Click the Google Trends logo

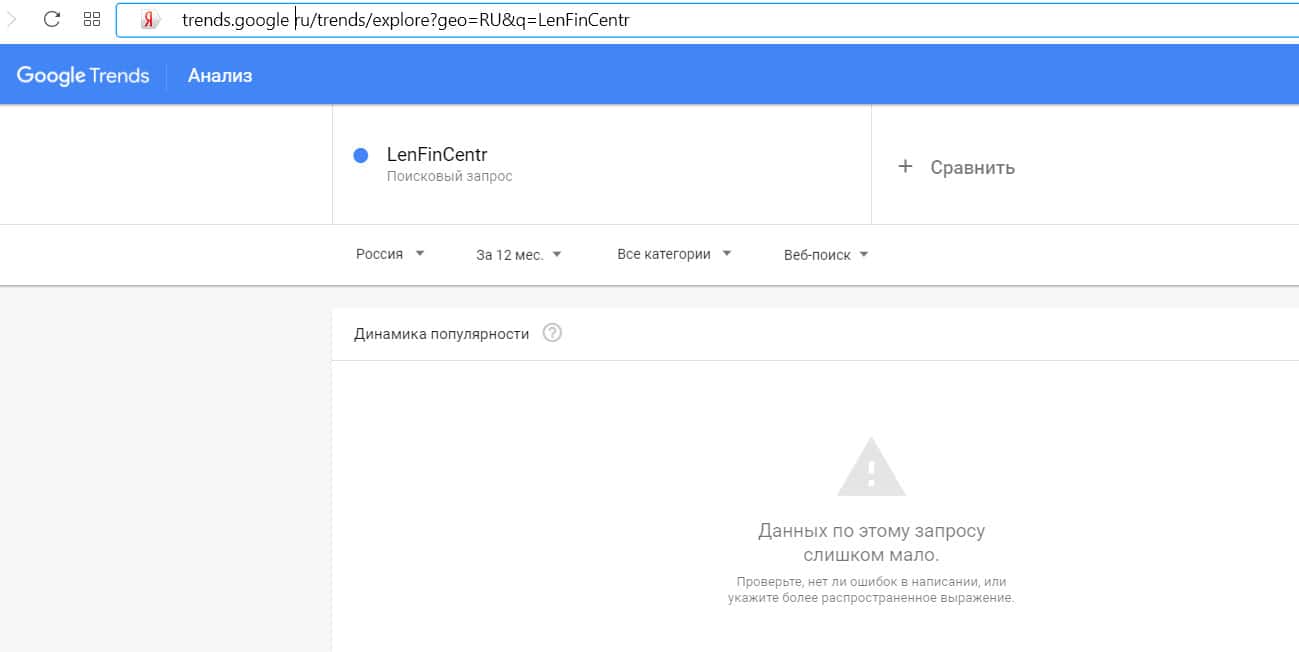click(83, 75)
